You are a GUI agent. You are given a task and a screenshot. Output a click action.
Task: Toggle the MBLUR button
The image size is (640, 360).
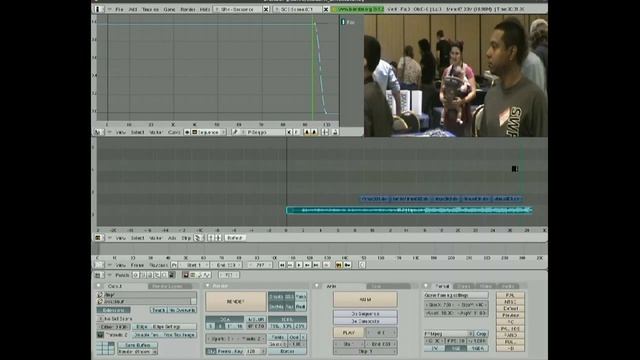pyautogui.click(x=256, y=319)
